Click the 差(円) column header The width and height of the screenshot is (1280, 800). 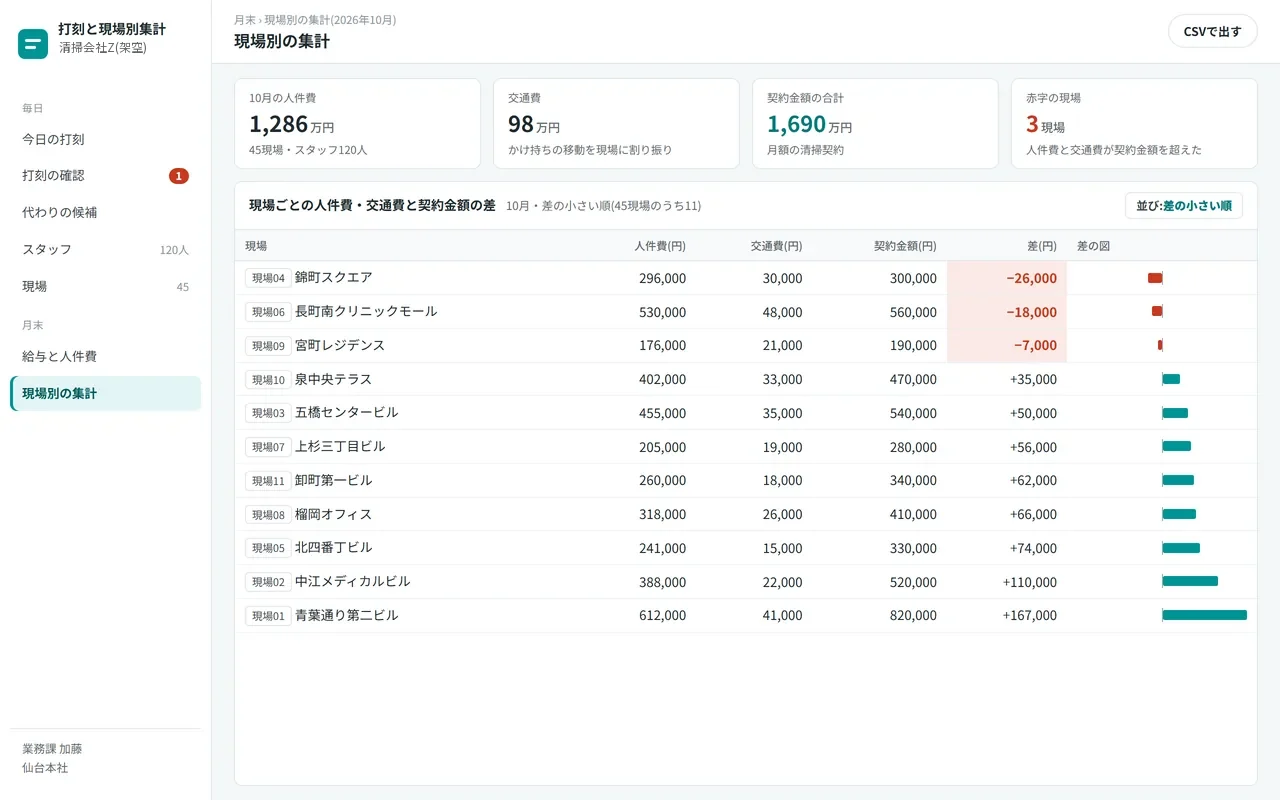pyautogui.click(x=1042, y=246)
